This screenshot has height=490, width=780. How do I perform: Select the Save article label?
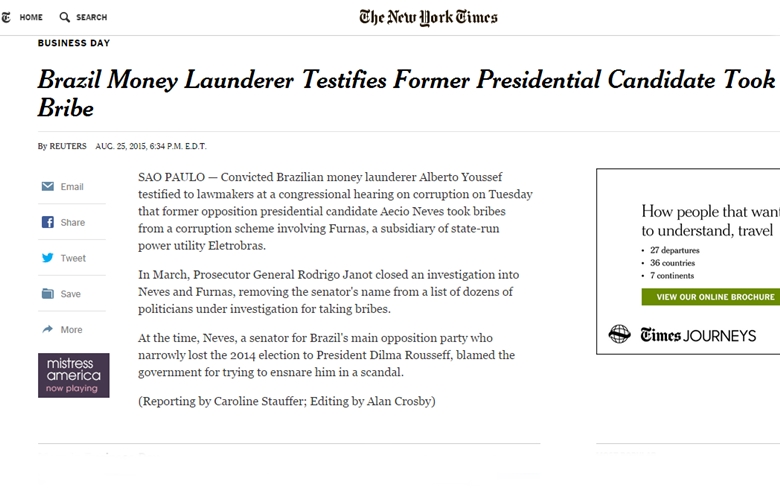70,294
